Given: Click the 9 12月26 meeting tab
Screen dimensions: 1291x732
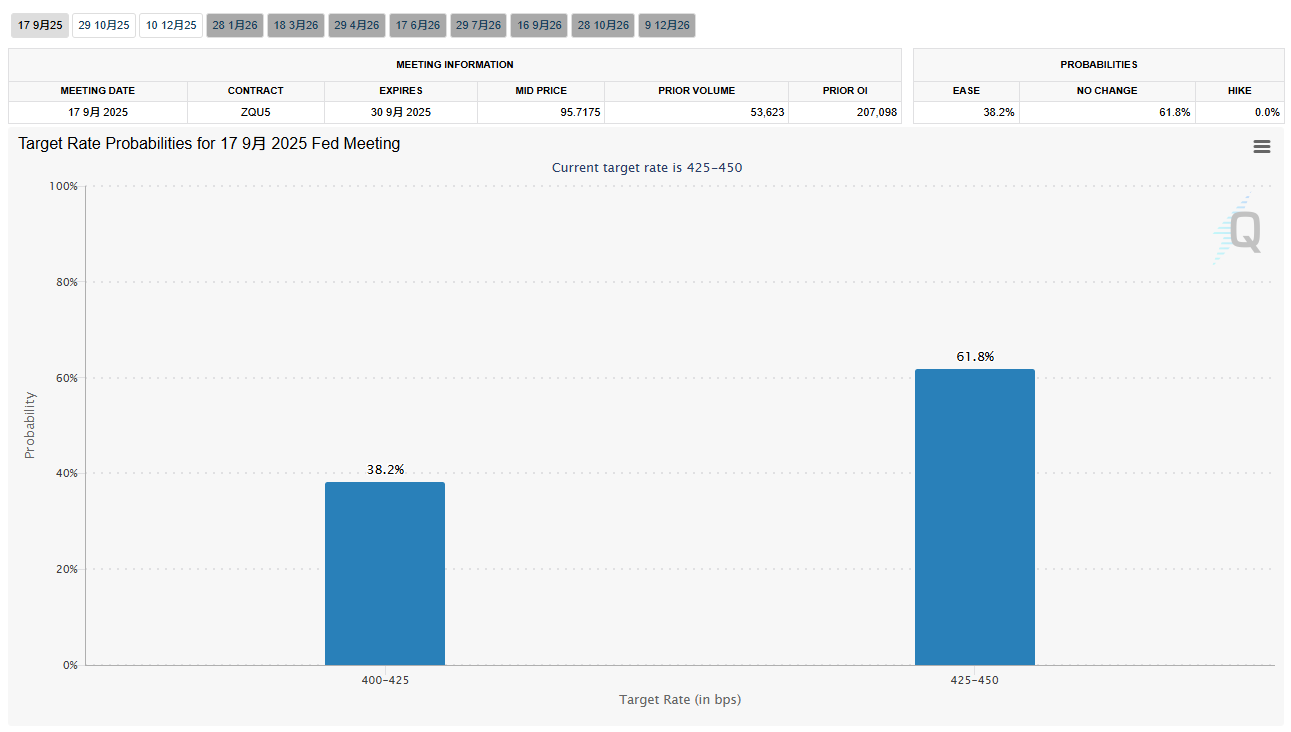Looking at the screenshot, I should pyautogui.click(x=668, y=25).
